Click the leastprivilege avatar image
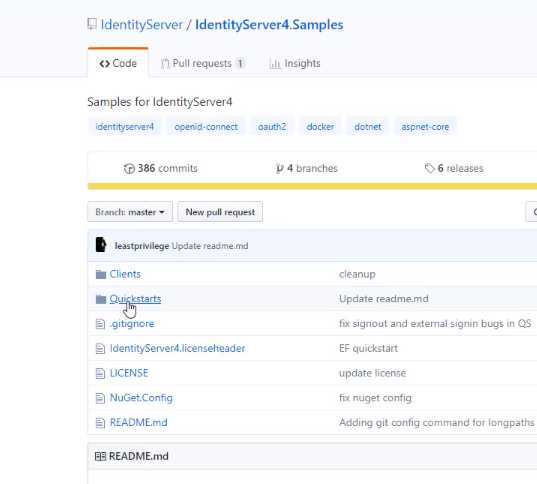The image size is (537, 484). [101, 245]
